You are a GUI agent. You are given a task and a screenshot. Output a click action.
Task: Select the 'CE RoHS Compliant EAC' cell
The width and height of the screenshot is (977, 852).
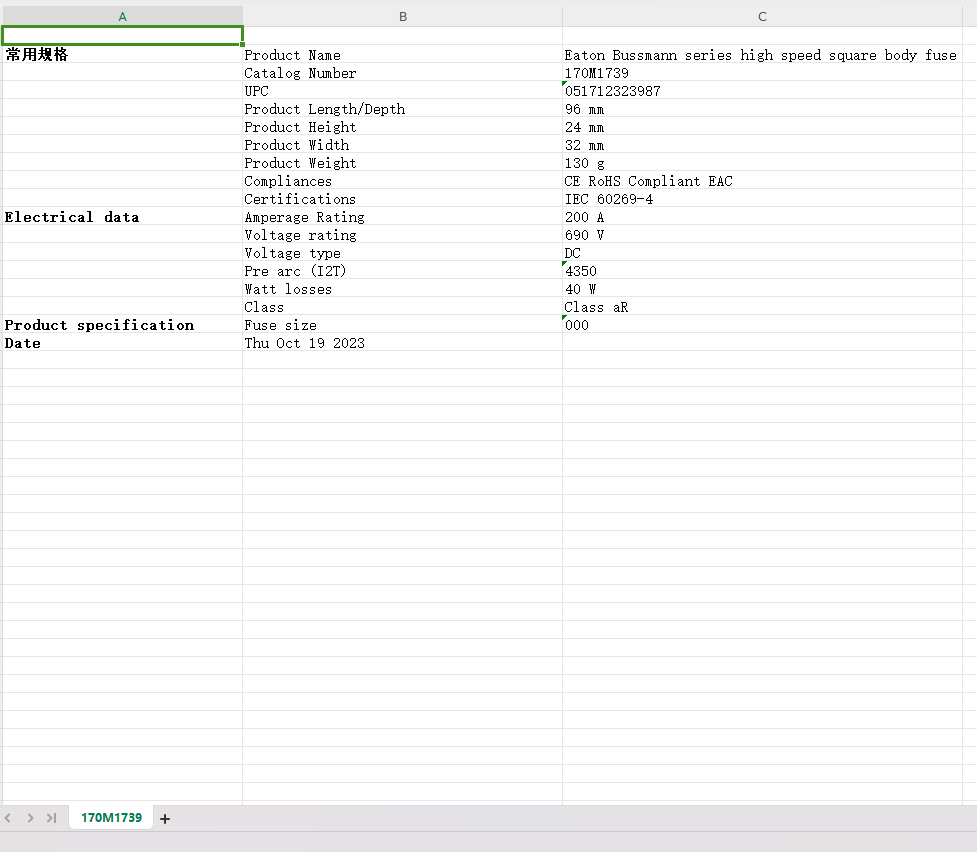tap(762, 181)
